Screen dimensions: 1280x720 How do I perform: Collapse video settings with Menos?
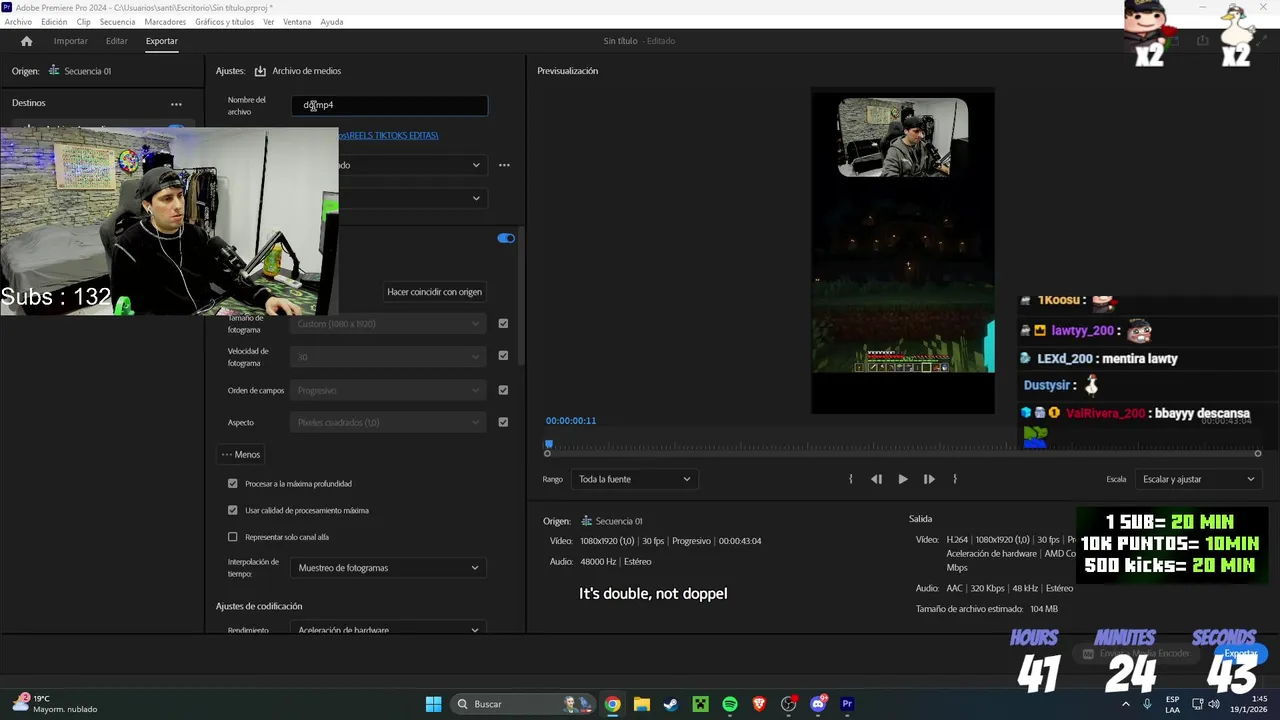241,455
